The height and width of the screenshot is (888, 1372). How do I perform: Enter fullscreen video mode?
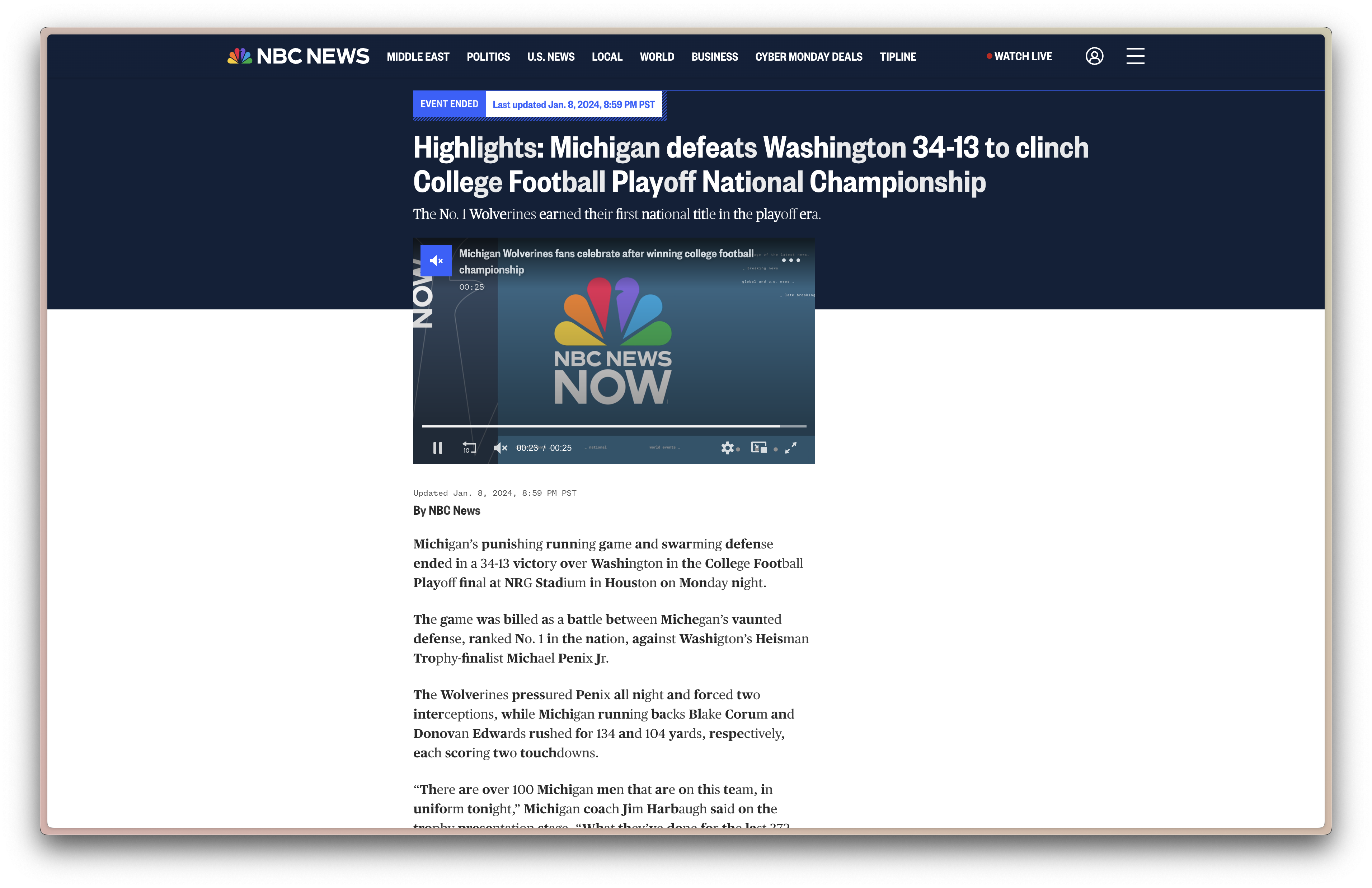click(790, 448)
